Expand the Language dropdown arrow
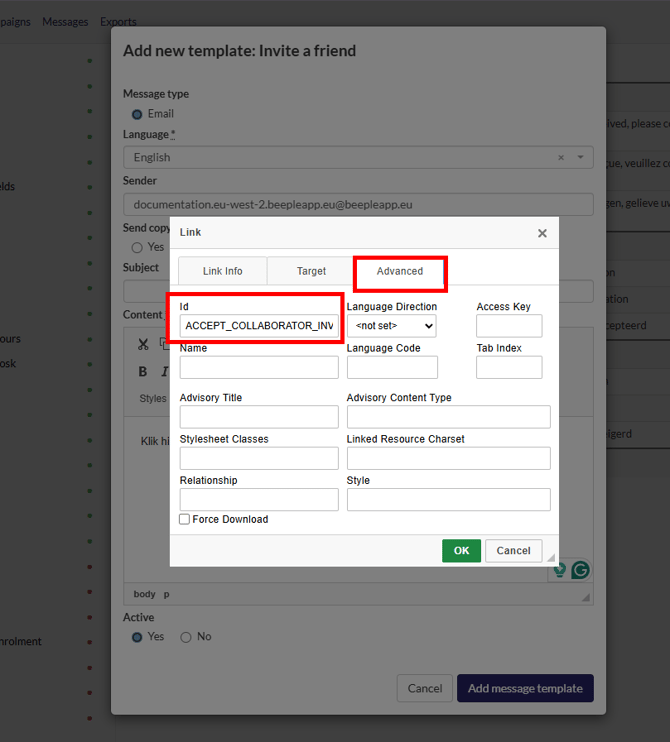670x742 pixels. pos(580,157)
